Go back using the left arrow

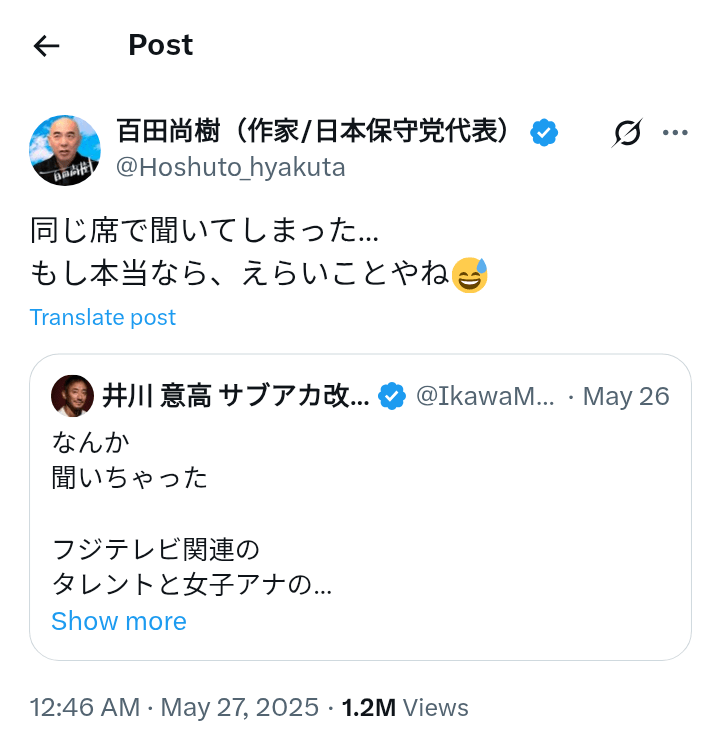[47, 46]
